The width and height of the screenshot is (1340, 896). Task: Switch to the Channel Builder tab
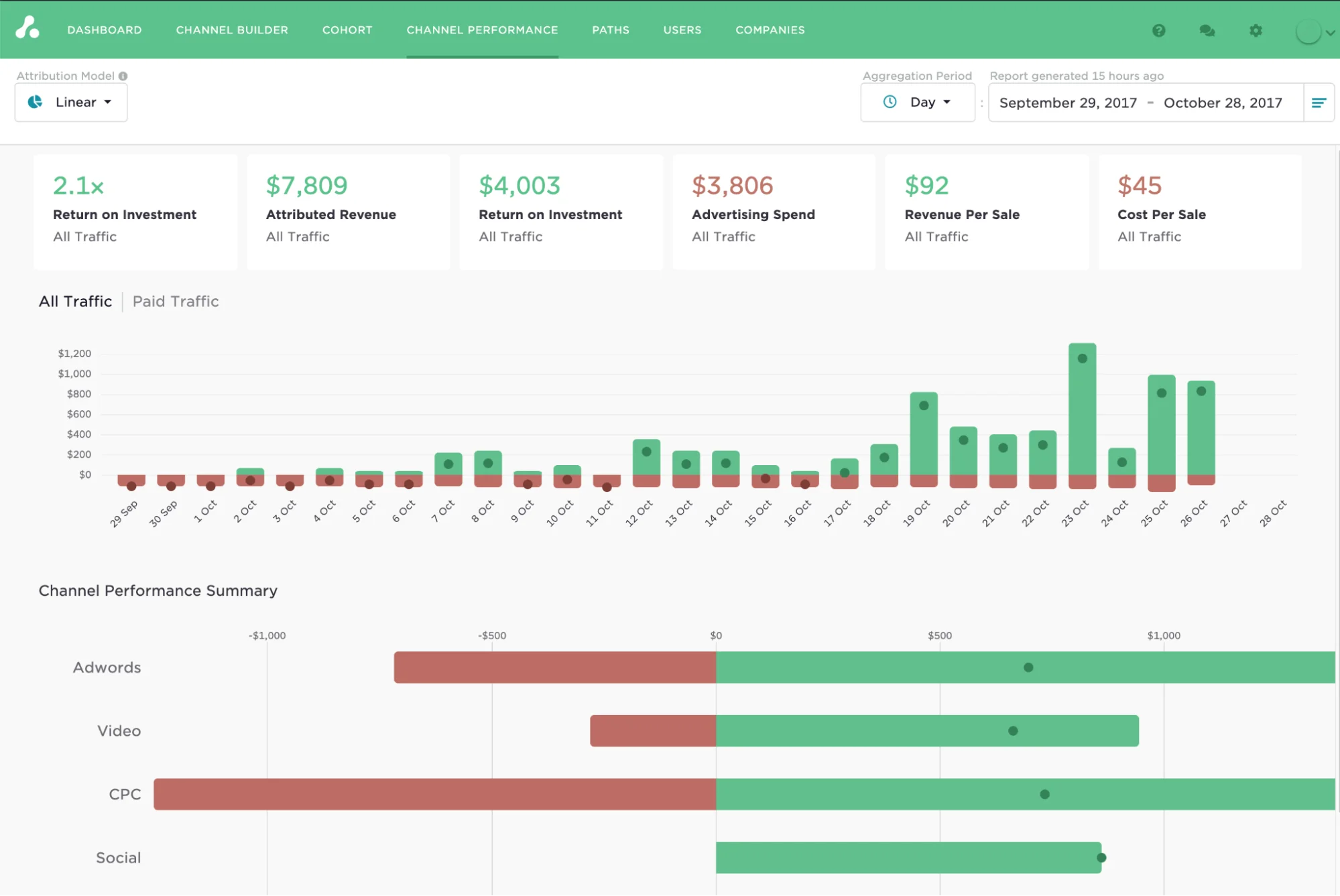tap(231, 29)
